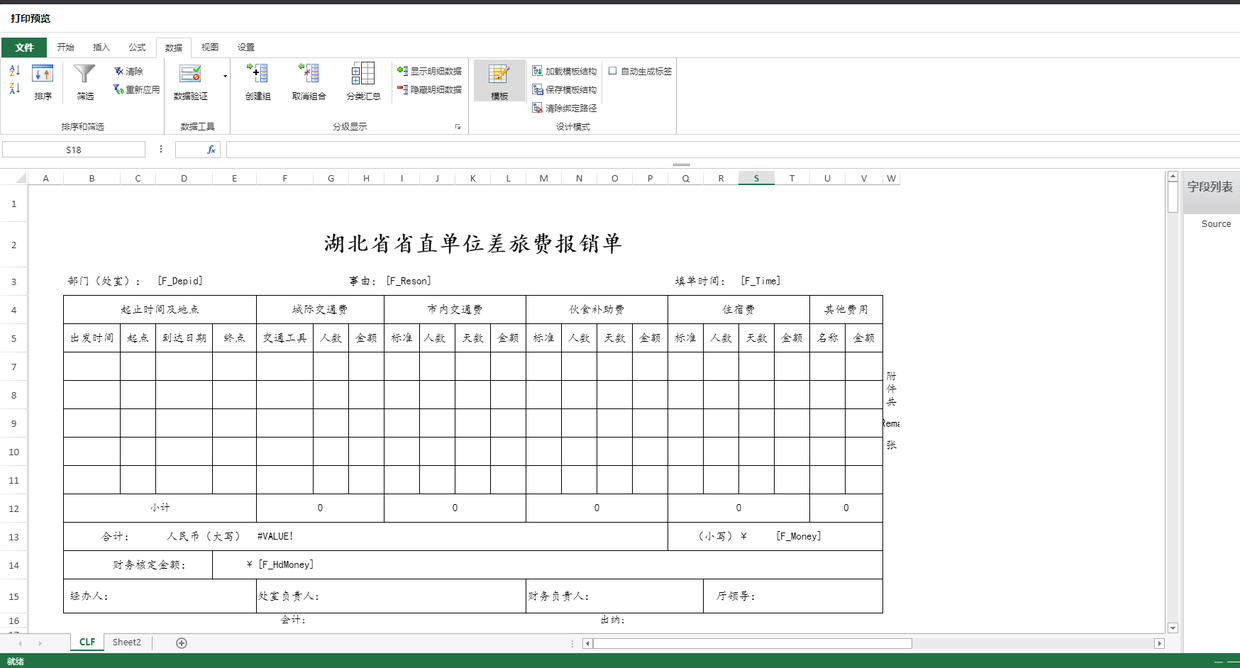Click the formula bar input

click(732, 150)
